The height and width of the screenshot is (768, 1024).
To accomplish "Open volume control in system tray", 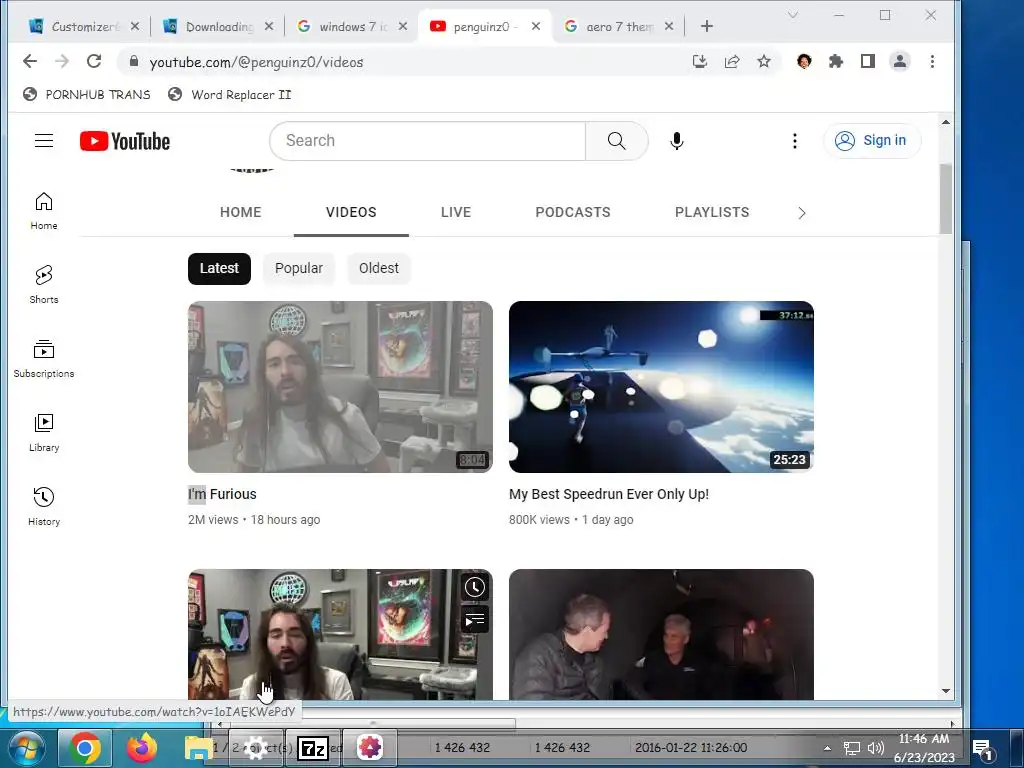I will click(x=876, y=748).
